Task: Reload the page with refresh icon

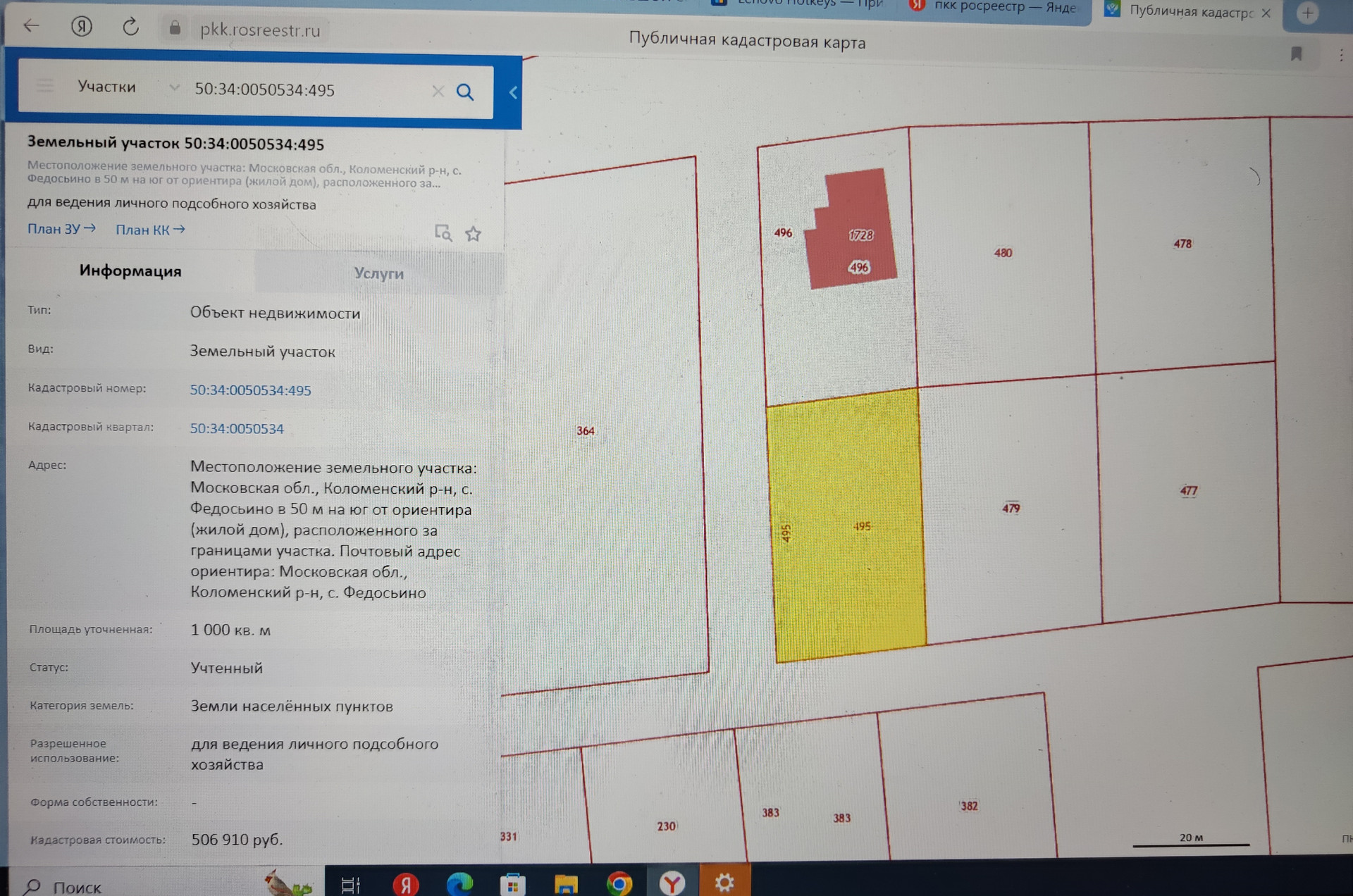Action: pyautogui.click(x=130, y=27)
